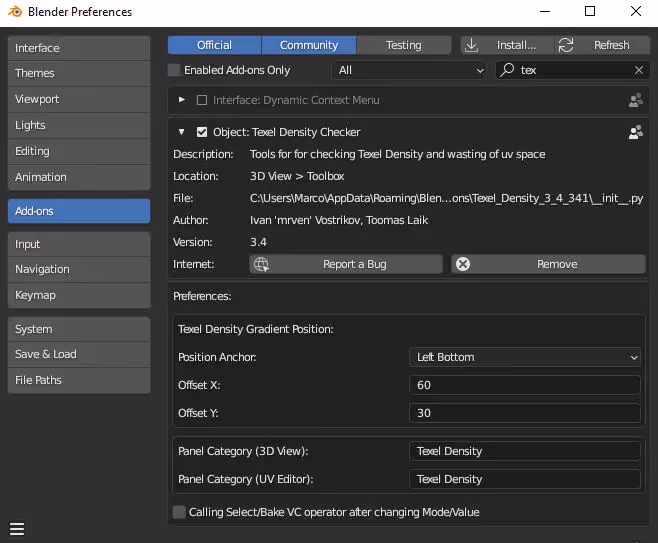Screen dimensions: 658x543
Task: Click the magnifier search icon
Action: [x=507, y=70]
